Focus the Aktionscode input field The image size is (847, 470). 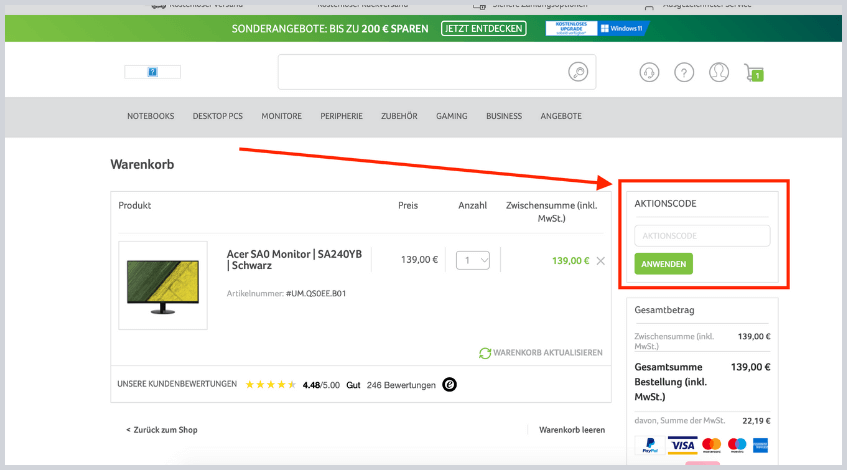(x=702, y=236)
